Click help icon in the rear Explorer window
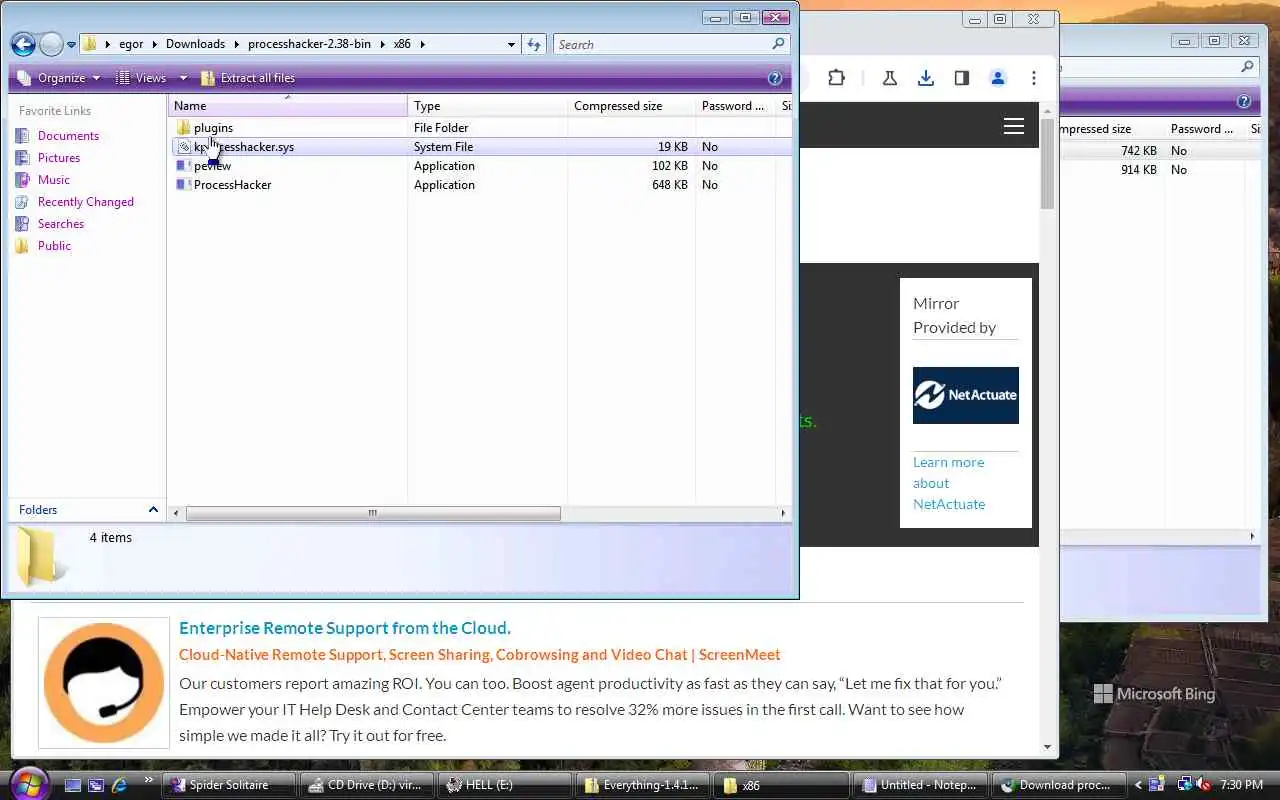1280x800 pixels. point(1244,101)
